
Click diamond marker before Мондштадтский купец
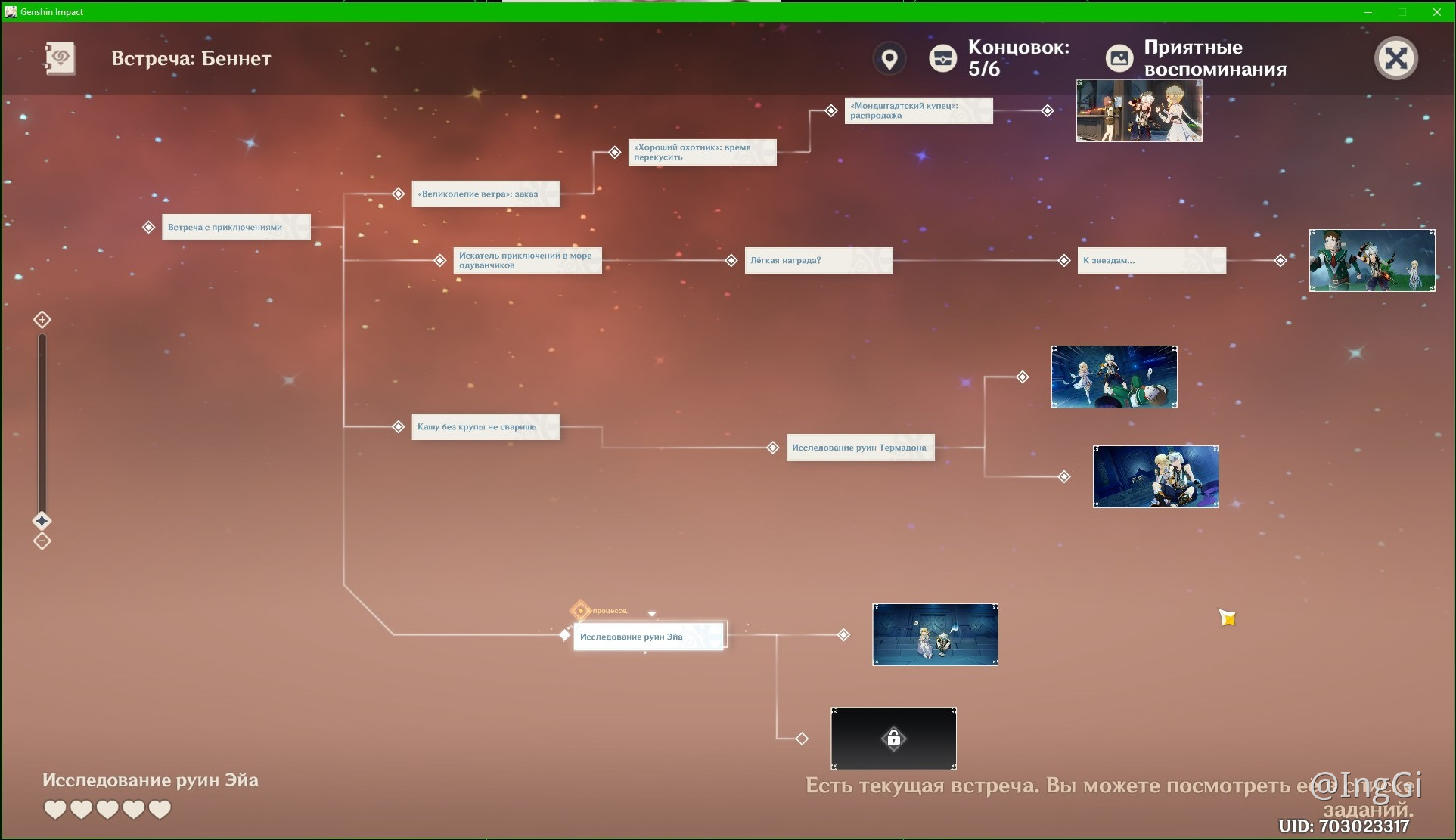pos(831,110)
